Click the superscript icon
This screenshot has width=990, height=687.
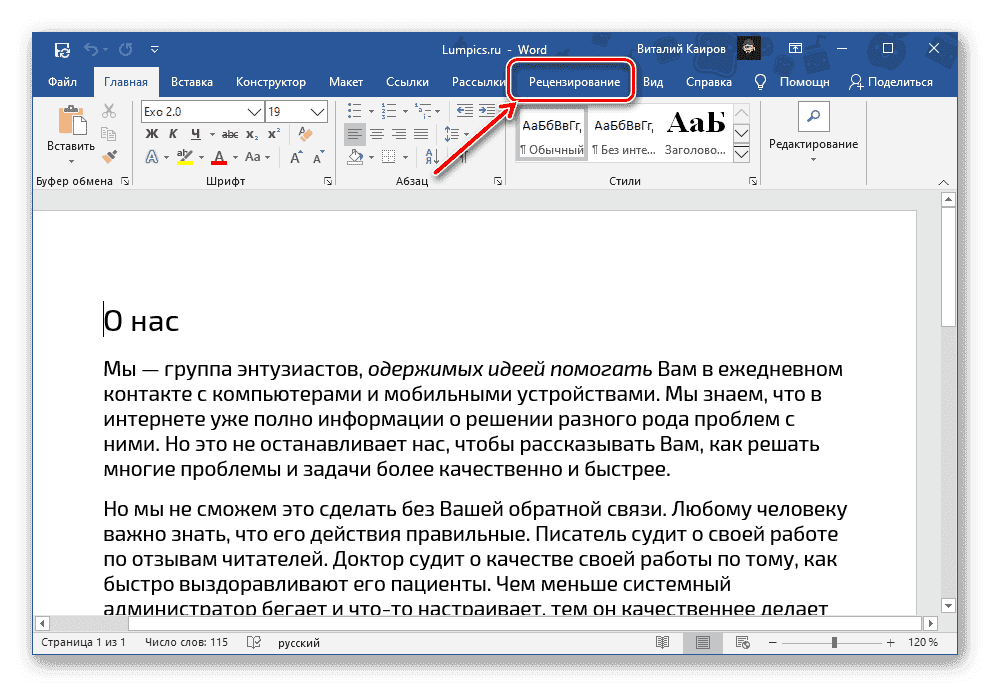272,132
